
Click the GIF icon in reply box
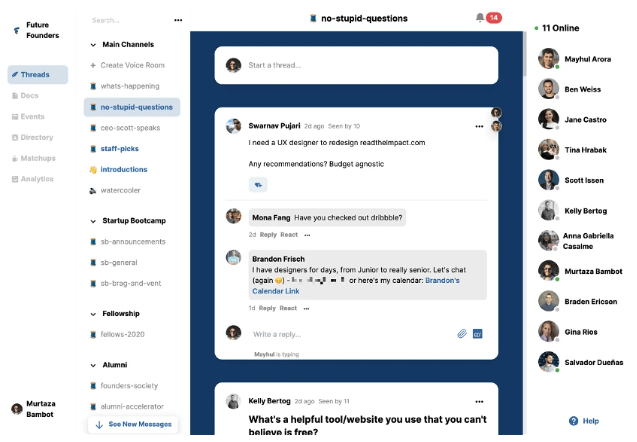pos(478,333)
